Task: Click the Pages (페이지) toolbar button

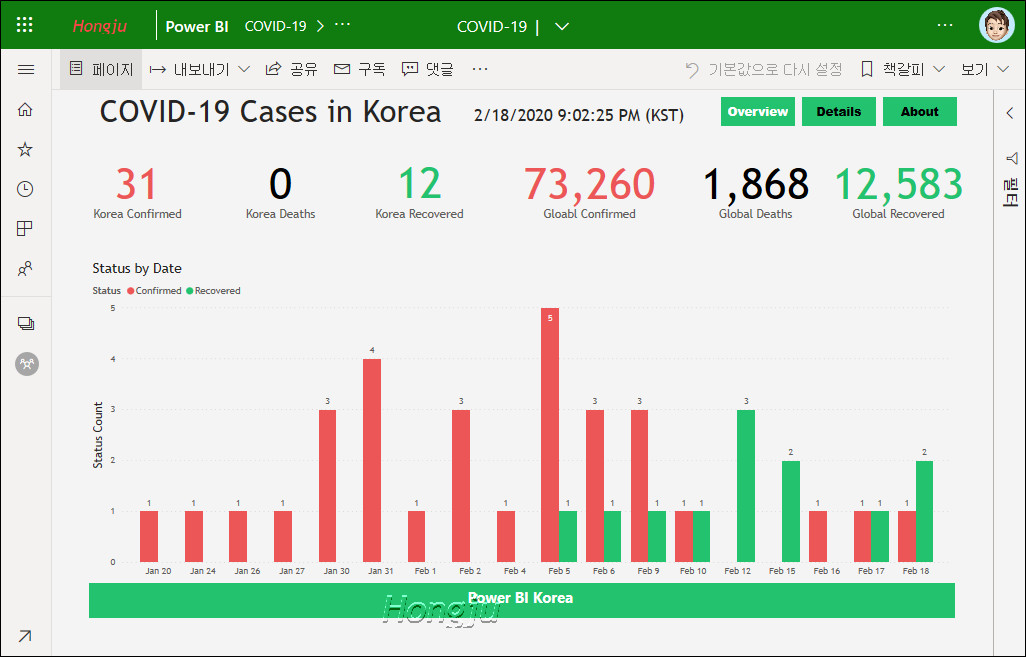Action: tap(101, 69)
